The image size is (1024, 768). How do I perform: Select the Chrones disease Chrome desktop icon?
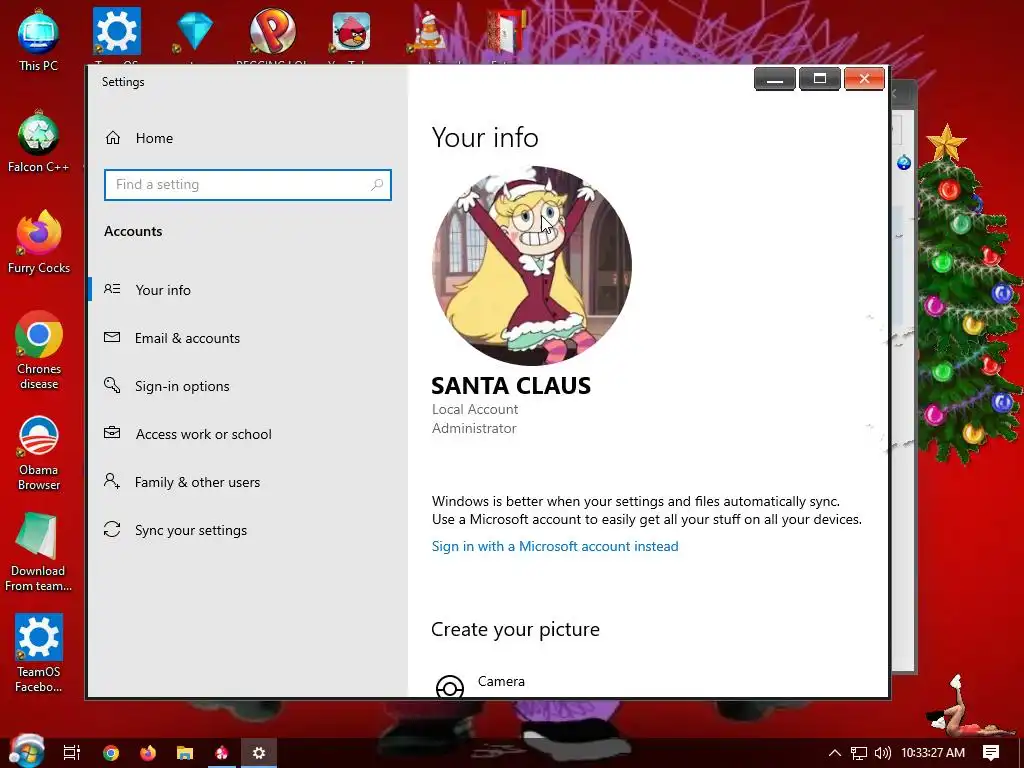coord(39,351)
